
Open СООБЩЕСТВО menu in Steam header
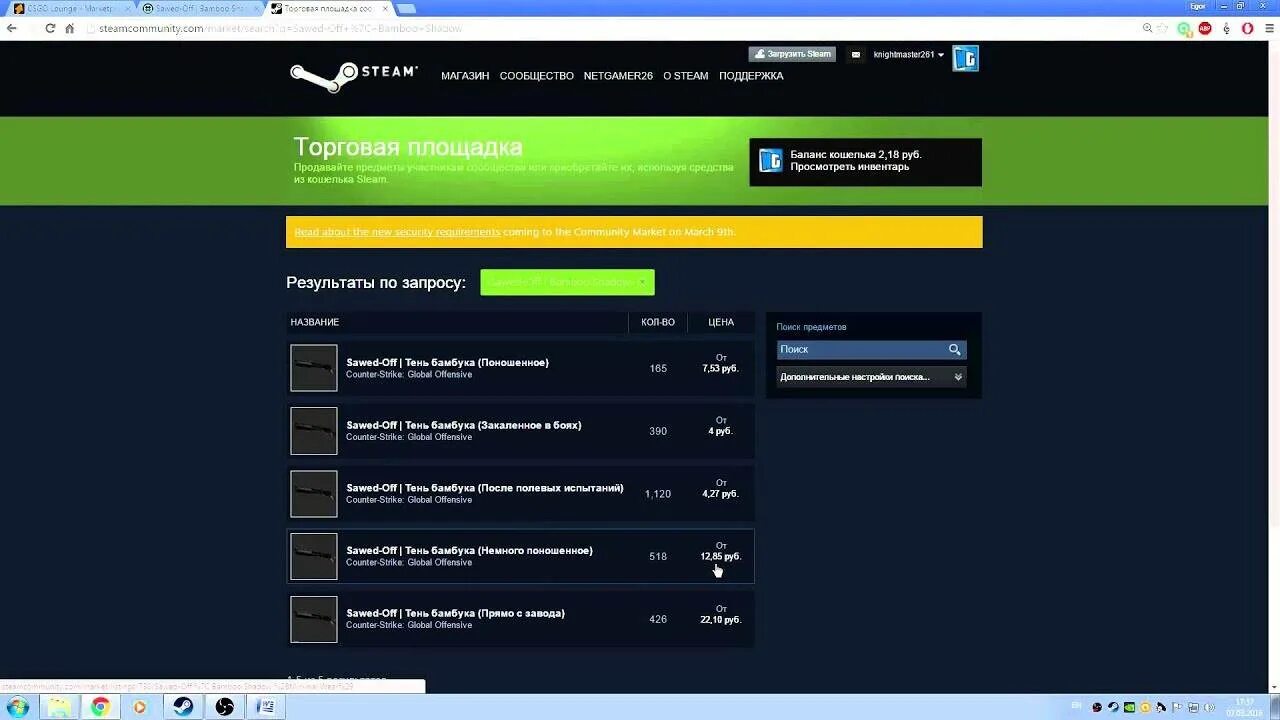pyautogui.click(x=537, y=76)
